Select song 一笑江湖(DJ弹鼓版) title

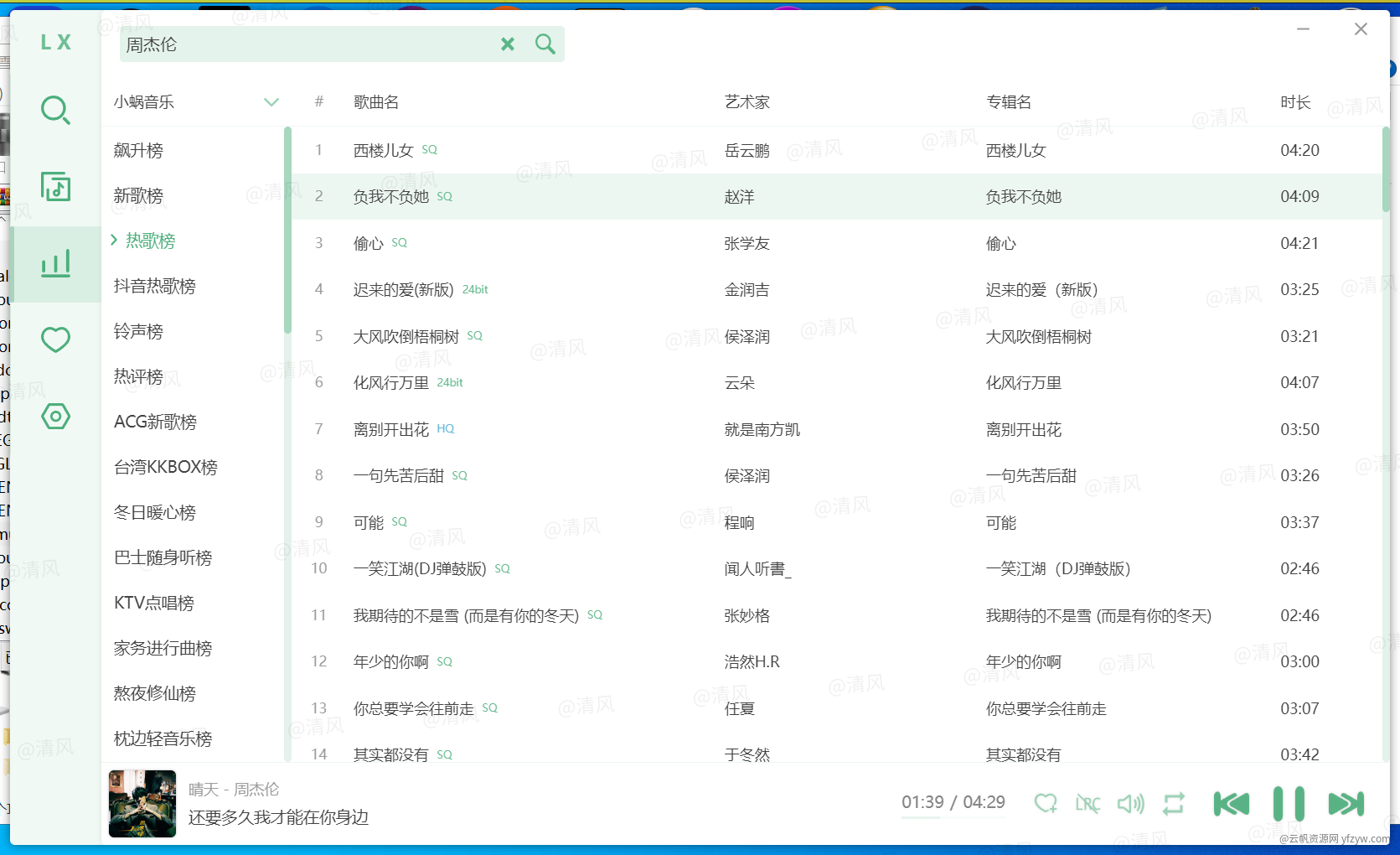[420, 568]
